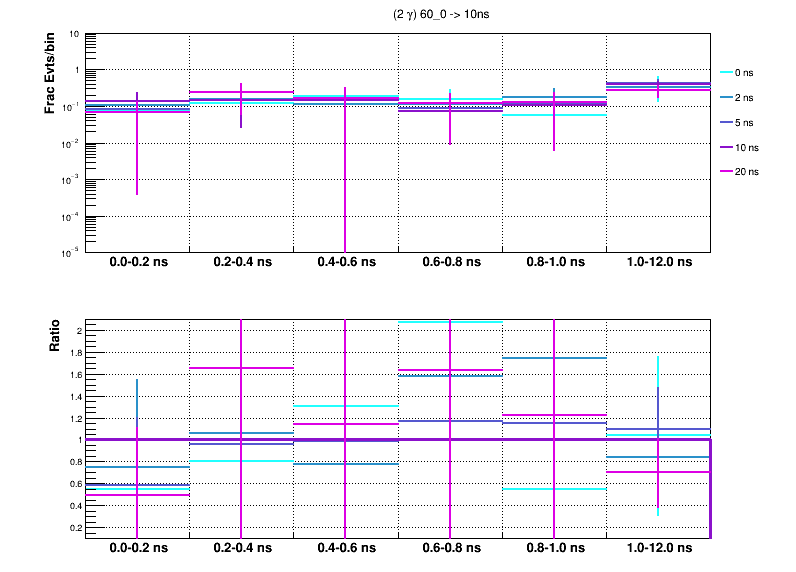The height and width of the screenshot is (572, 796).
Task: Select "0.8-1.0 ns" bin label on ratio plot
Action: pyautogui.click(x=553, y=549)
